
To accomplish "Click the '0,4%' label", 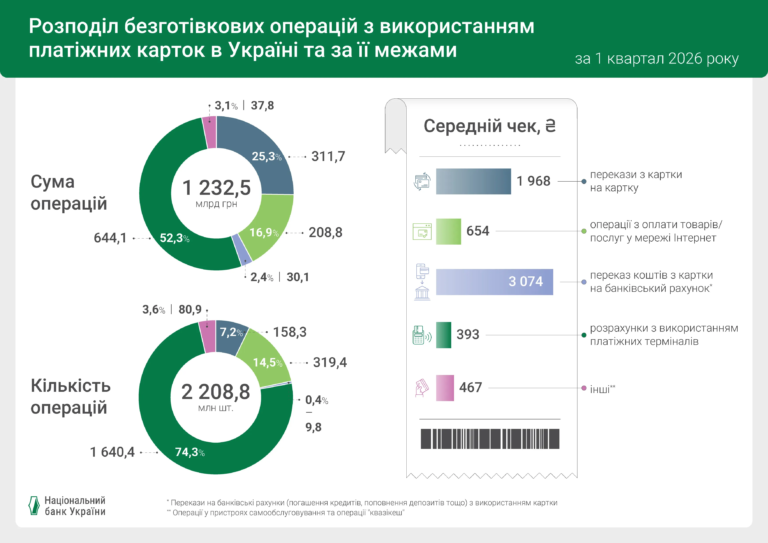I will 316,400.
